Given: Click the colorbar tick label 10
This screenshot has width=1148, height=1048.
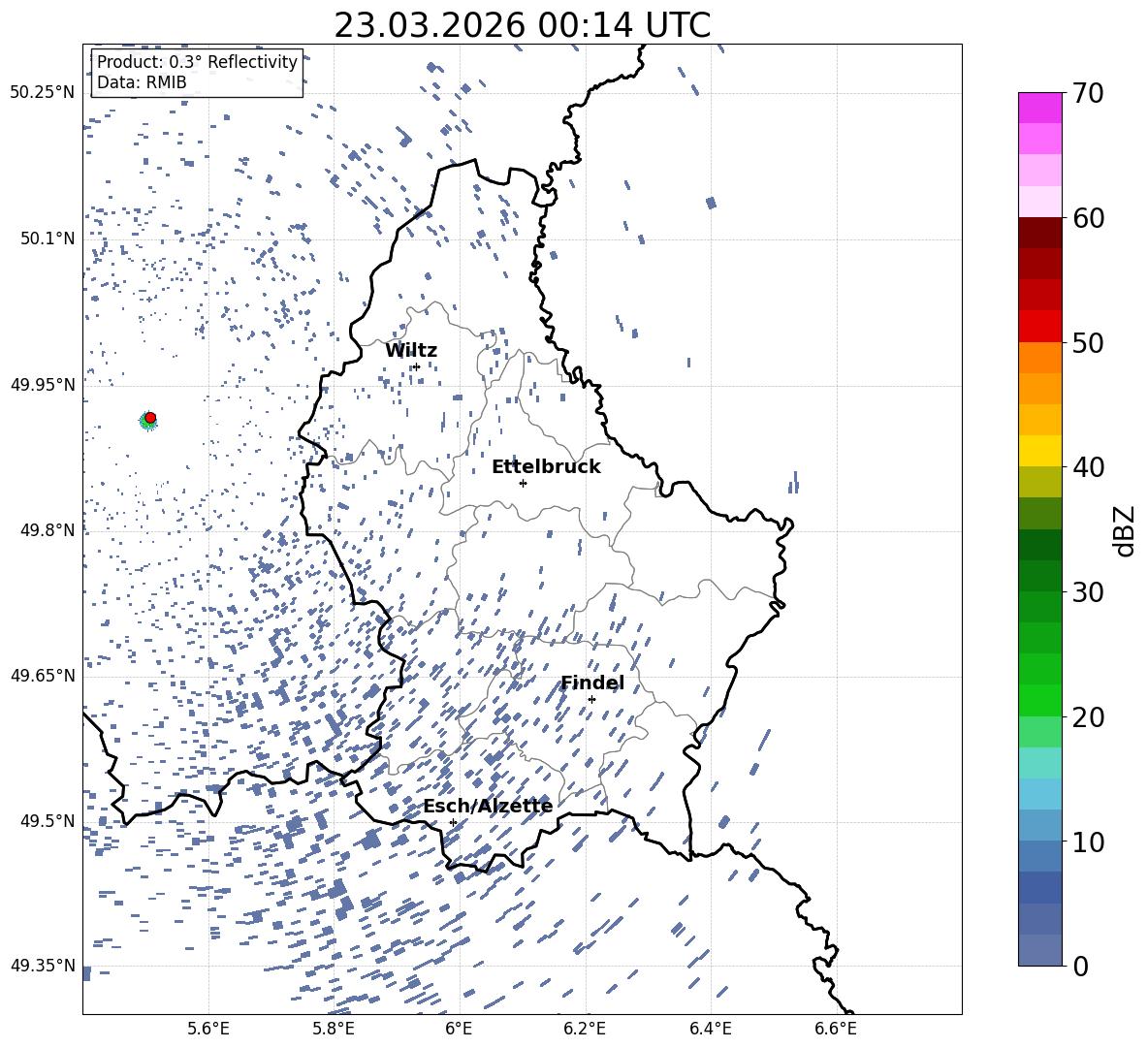Looking at the screenshot, I should click(x=1087, y=842).
